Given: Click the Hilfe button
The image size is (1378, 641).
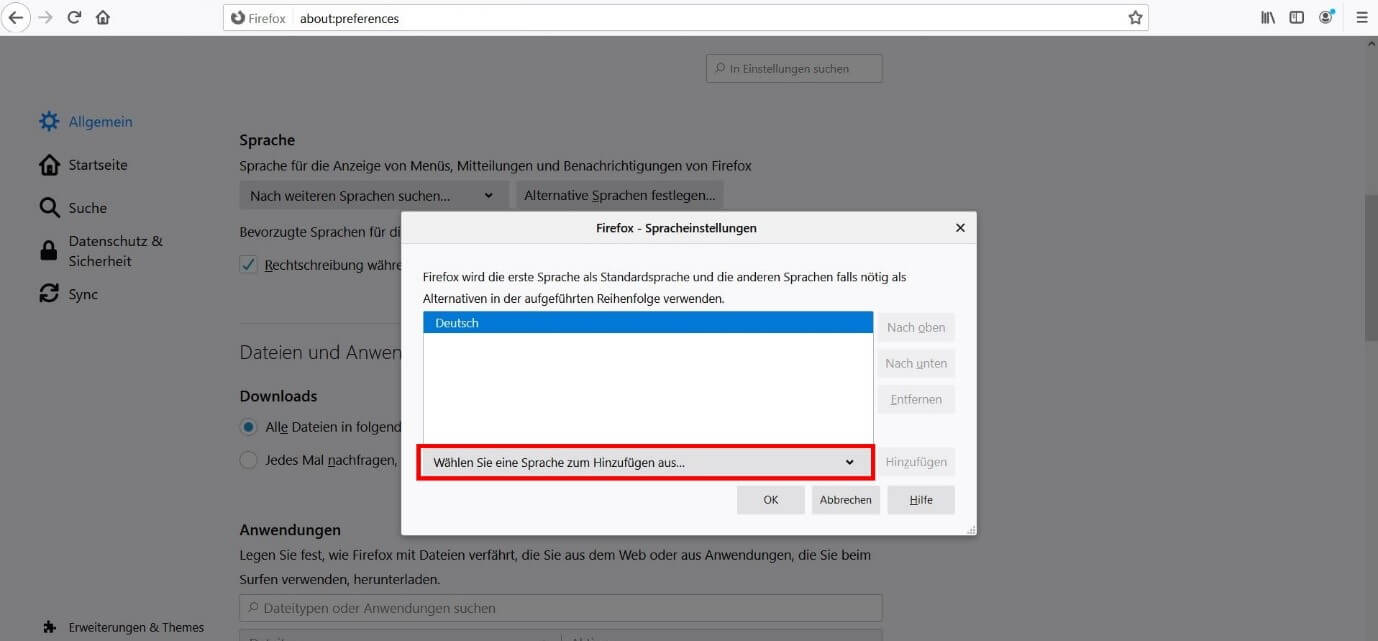Looking at the screenshot, I should tap(921, 500).
